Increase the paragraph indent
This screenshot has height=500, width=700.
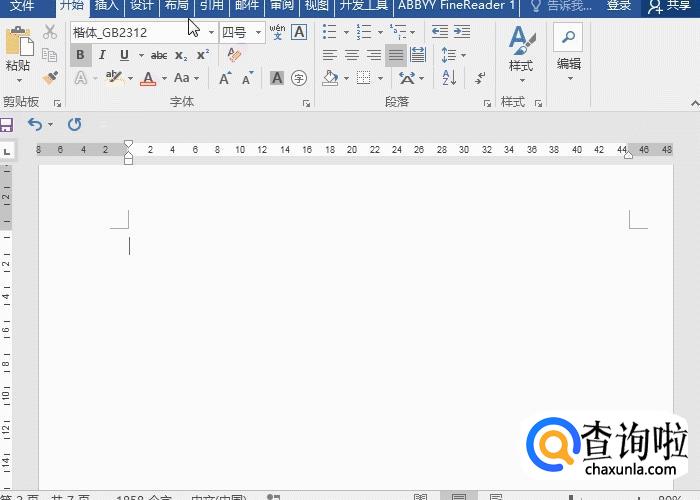(x=462, y=32)
